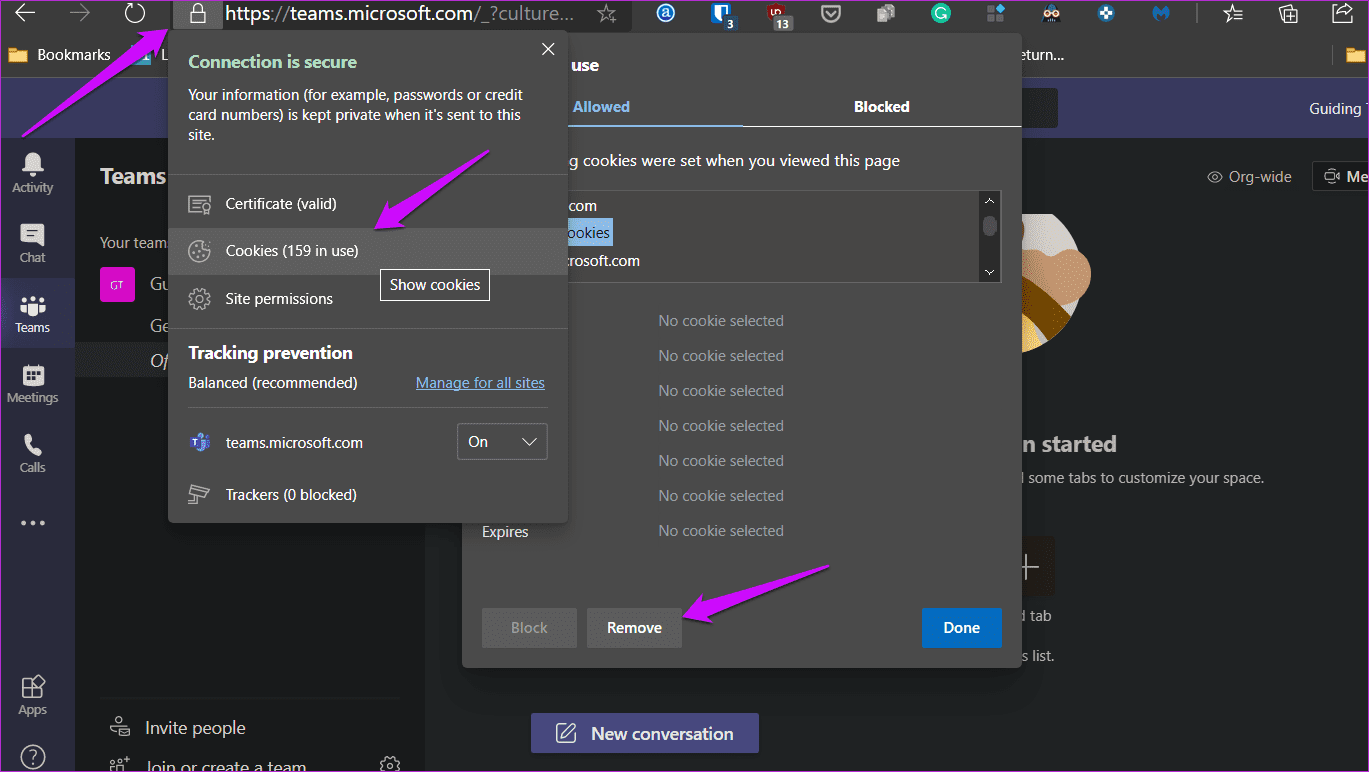This screenshot has width=1369, height=772.
Task: Click the address bar URL
Action: pyautogui.click(x=400, y=14)
